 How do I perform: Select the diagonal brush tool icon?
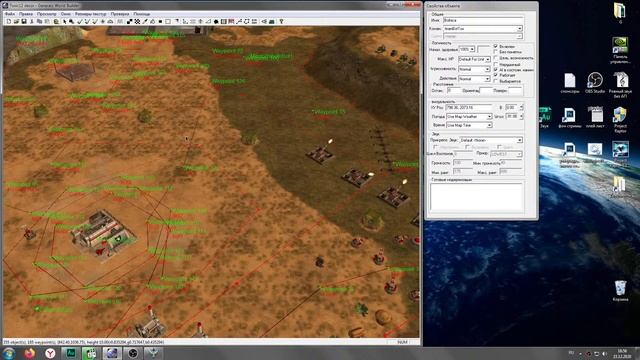coord(144,21)
